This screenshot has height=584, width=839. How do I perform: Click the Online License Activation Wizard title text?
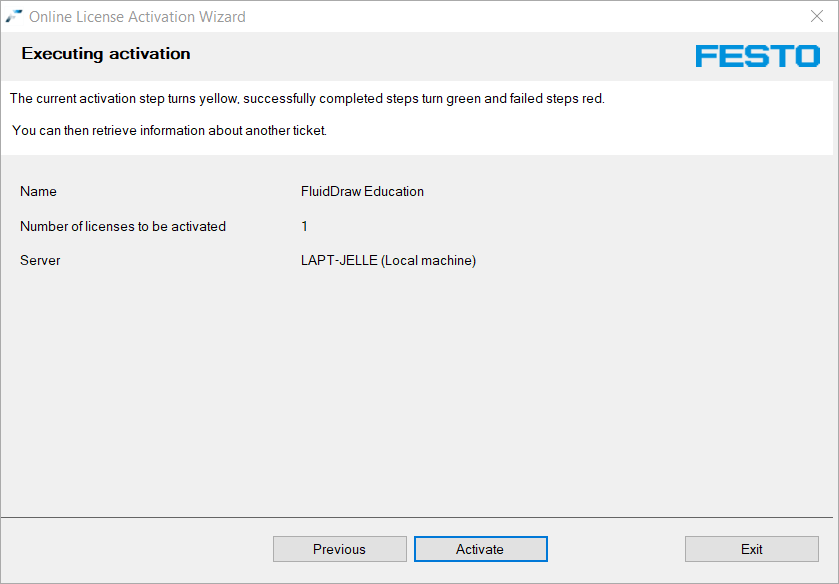pos(137,17)
